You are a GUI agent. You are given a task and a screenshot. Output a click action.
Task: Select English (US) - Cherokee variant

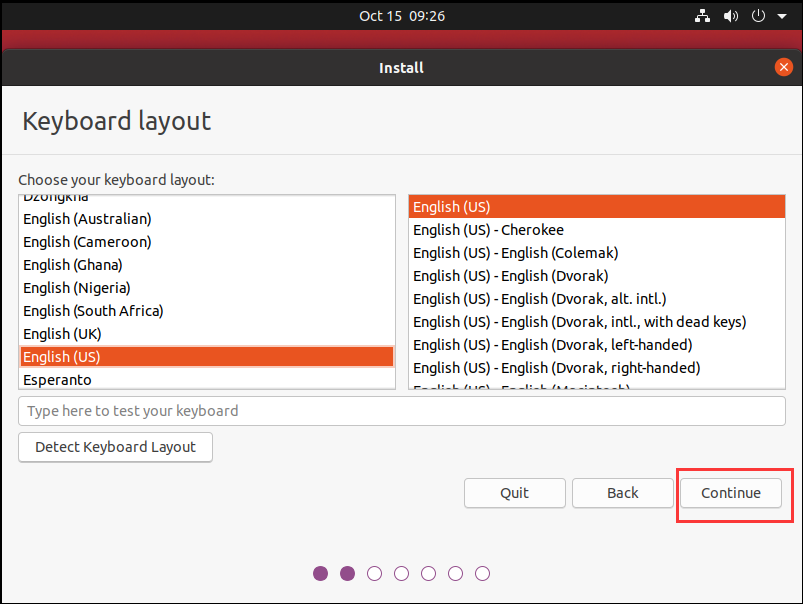point(597,230)
